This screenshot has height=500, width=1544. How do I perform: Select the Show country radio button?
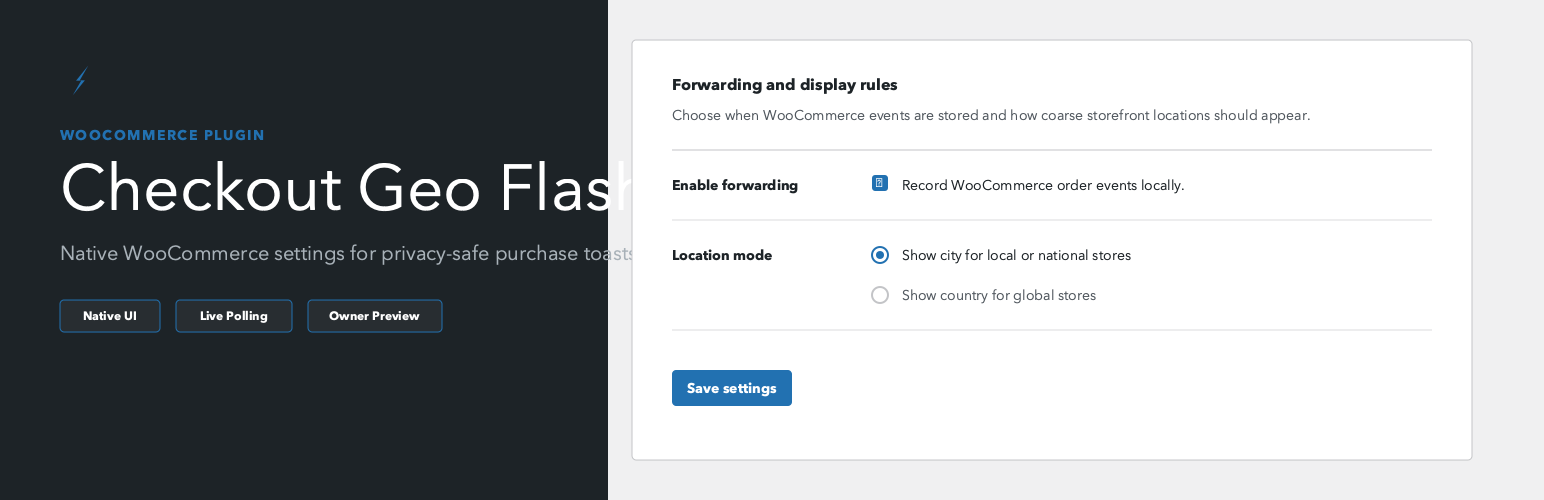click(880, 295)
